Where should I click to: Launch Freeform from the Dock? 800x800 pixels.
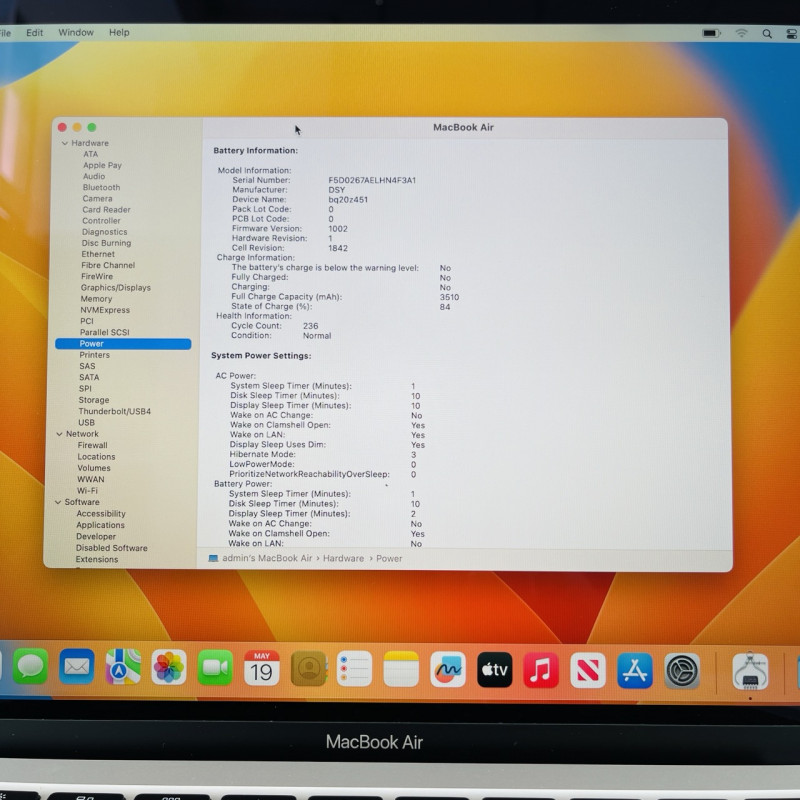447,669
